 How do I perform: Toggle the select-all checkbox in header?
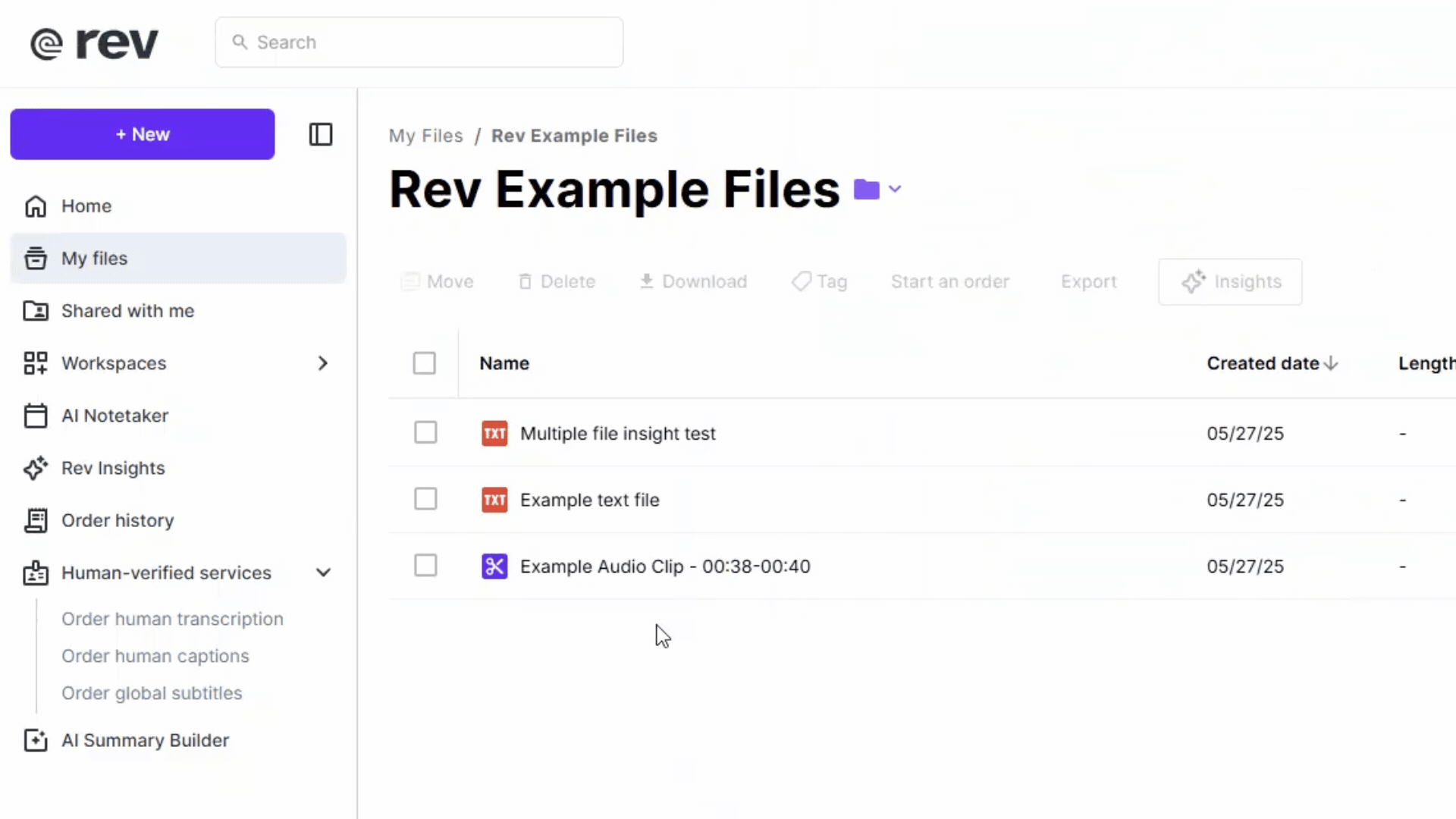(425, 363)
